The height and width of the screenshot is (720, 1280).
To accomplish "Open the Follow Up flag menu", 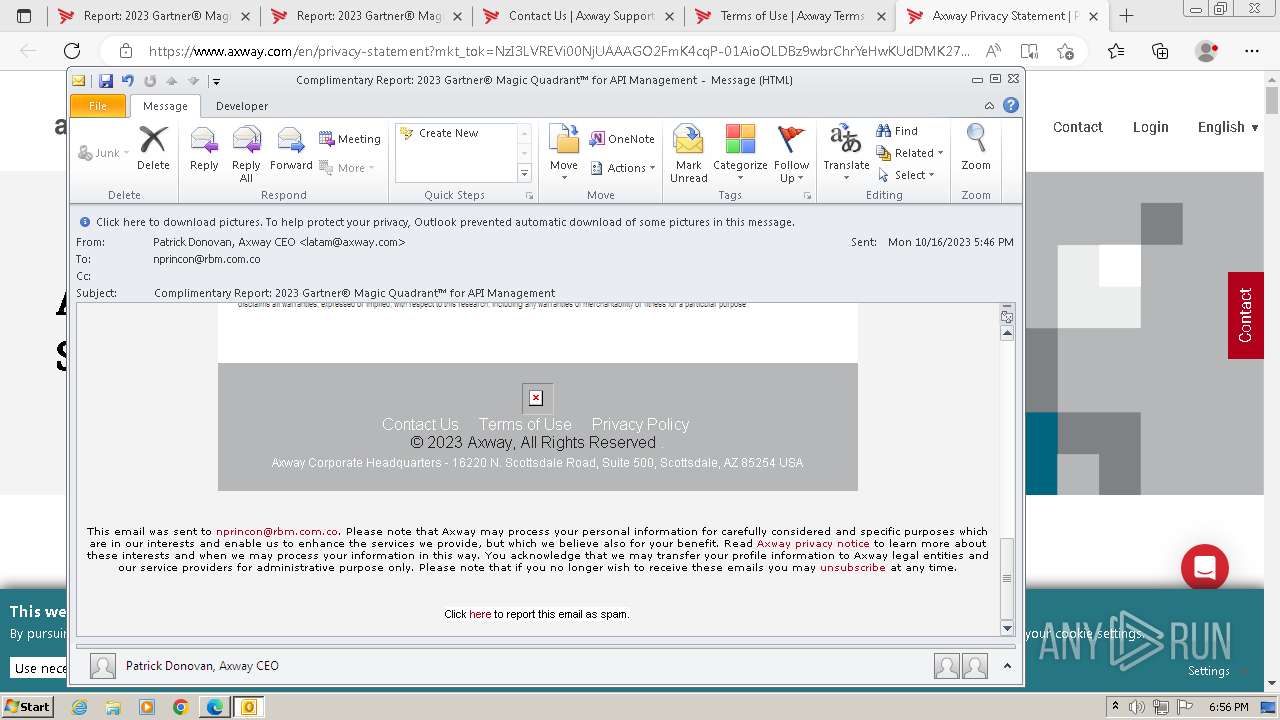I will pos(791,154).
